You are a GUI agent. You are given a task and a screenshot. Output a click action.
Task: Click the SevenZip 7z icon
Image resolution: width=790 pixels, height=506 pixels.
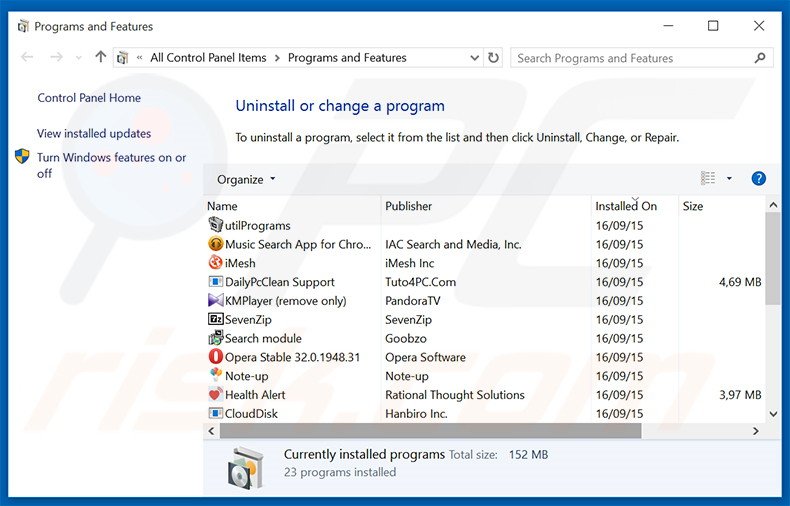coord(216,319)
